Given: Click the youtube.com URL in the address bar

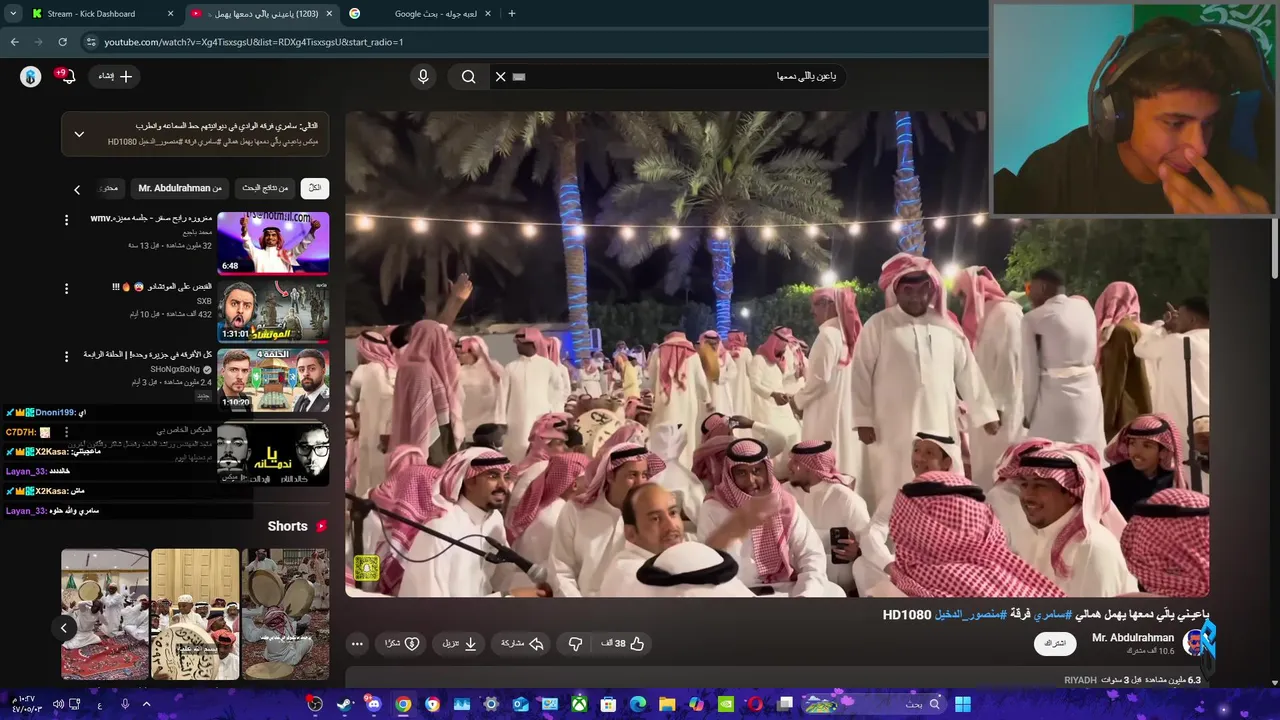Looking at the screenshot, I should (x=254, y=42).
